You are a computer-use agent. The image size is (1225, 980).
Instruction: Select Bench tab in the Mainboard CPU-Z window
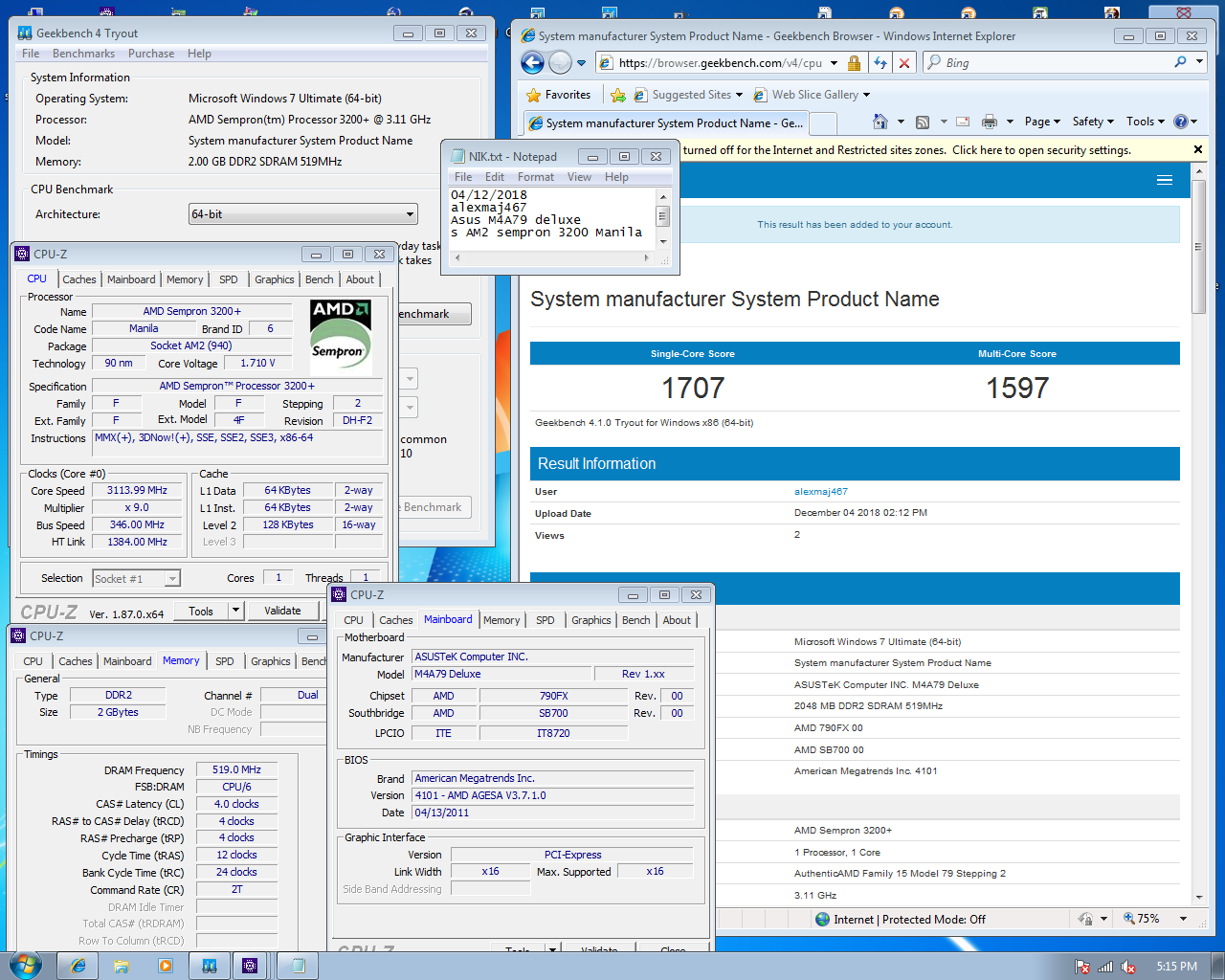pos(635,620)
